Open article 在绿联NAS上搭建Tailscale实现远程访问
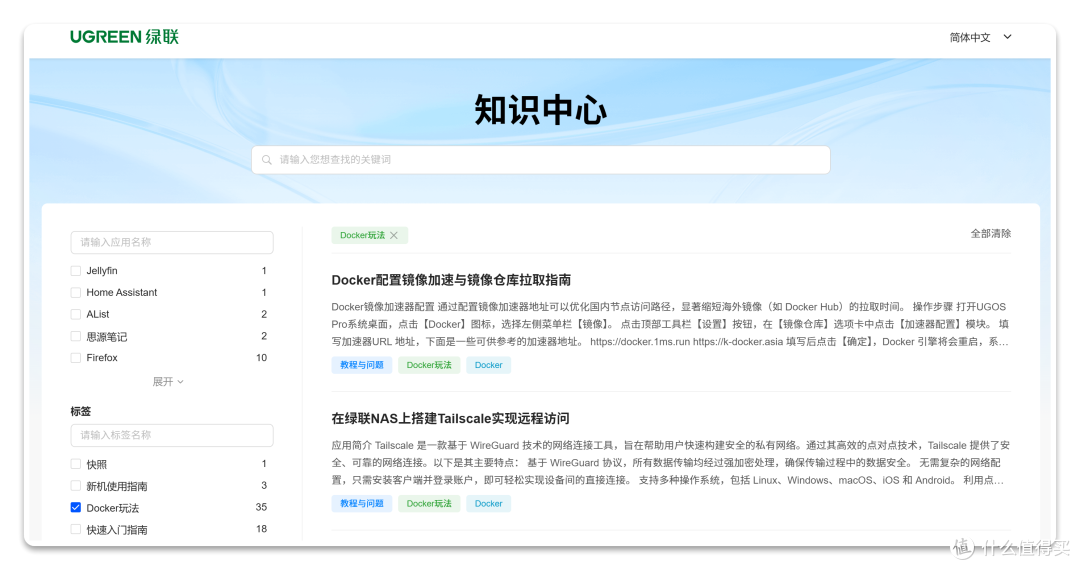The image size is (1080, 570). click(450, 419)
